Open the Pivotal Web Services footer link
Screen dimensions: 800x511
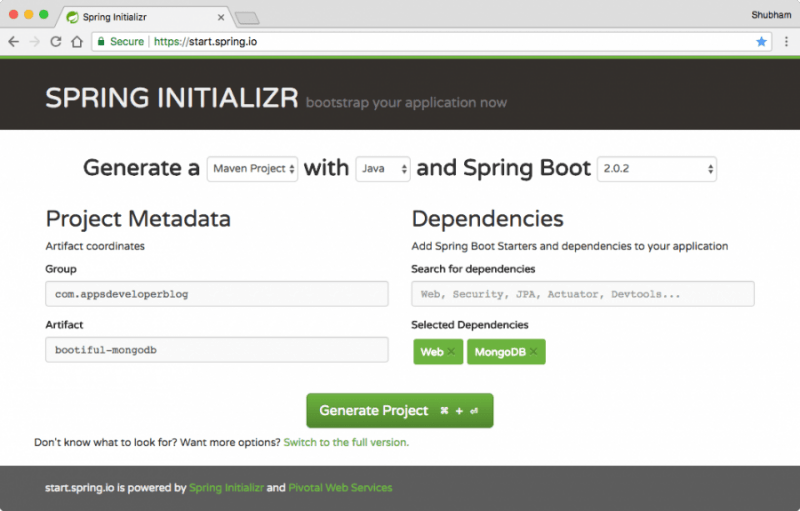pos(340,488)
